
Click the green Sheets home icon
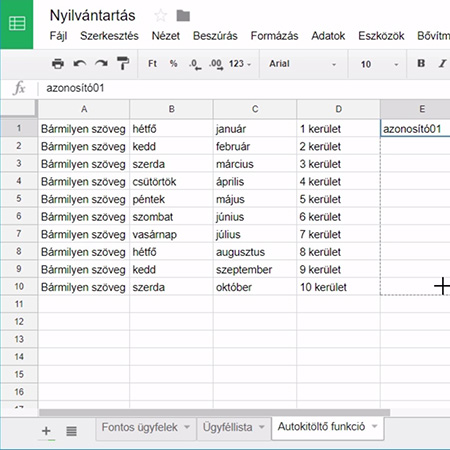pyautogui.click(x=17, y=24)
